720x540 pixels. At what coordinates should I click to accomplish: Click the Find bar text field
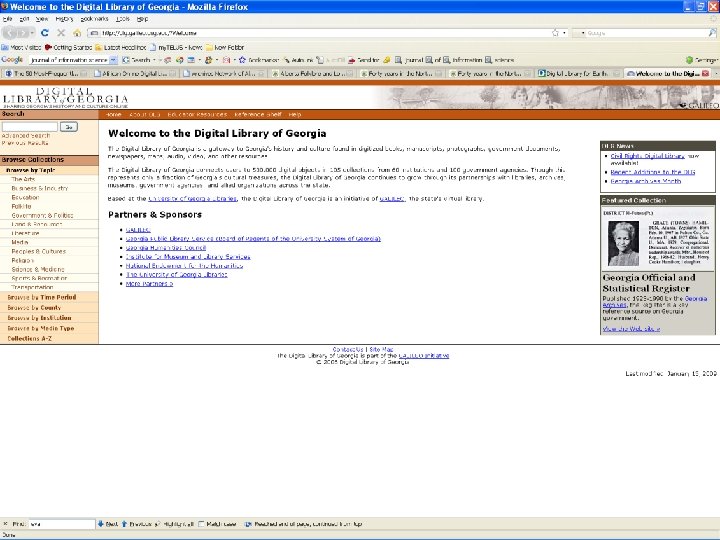point(62,523)
